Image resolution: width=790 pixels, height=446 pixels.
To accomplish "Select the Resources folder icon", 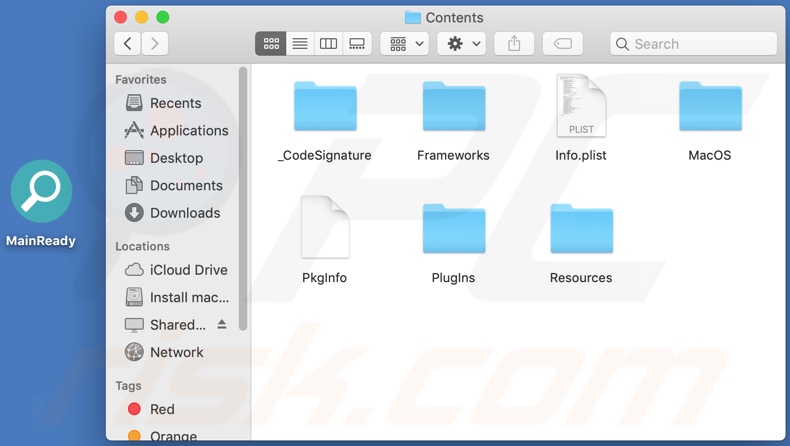I will [x=581, y=228].
